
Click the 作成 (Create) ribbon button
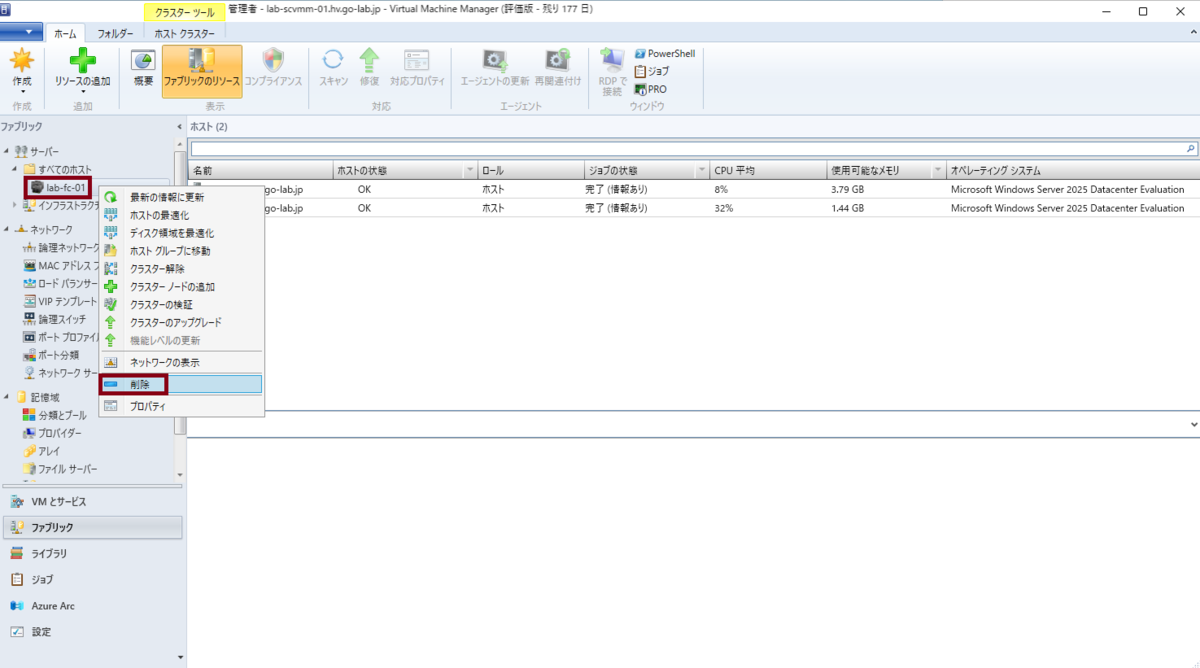point(22,70)
